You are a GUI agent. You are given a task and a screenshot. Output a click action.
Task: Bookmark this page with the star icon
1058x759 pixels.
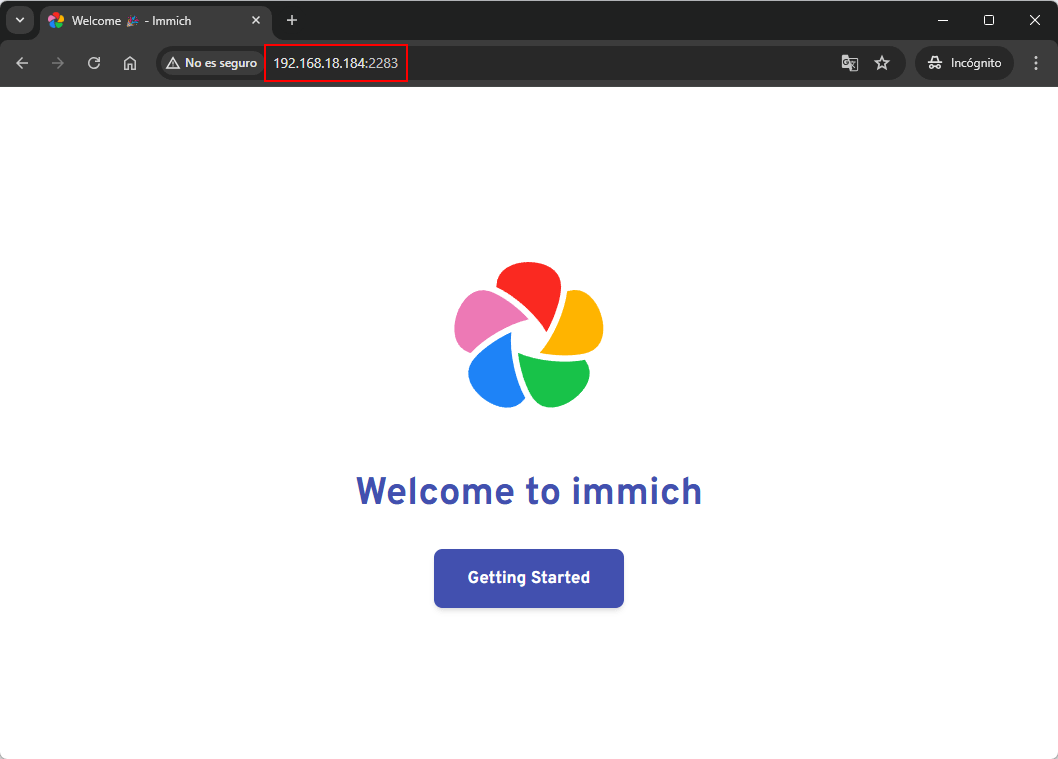[x=882, y=63]
